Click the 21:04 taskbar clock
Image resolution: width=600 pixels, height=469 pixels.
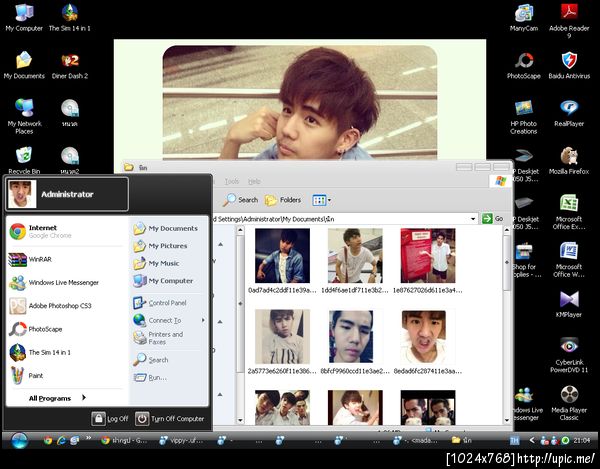coord(582,441)
